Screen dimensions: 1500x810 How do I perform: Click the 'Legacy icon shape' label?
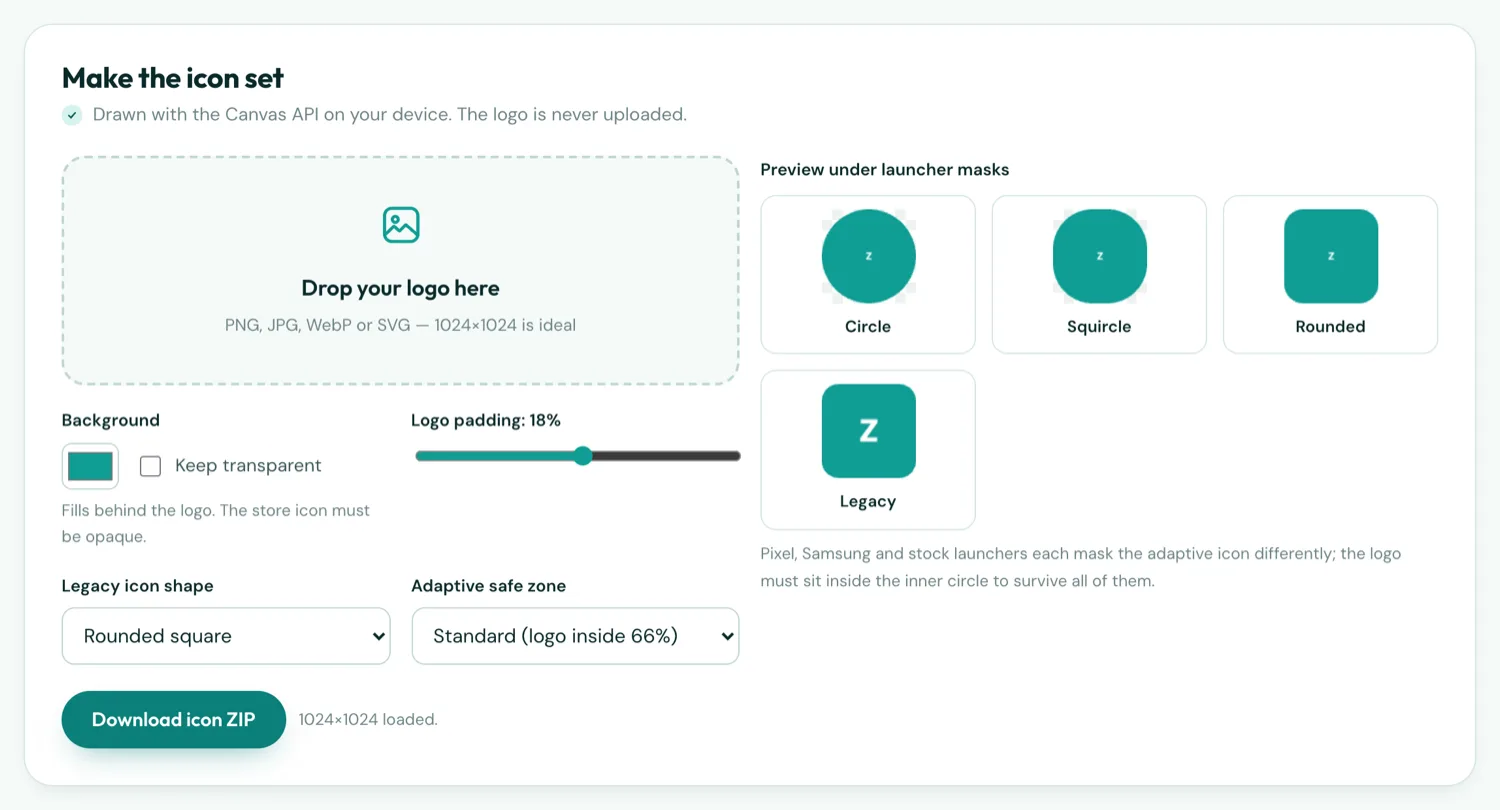pyautogui.click(x=138, y=586)
